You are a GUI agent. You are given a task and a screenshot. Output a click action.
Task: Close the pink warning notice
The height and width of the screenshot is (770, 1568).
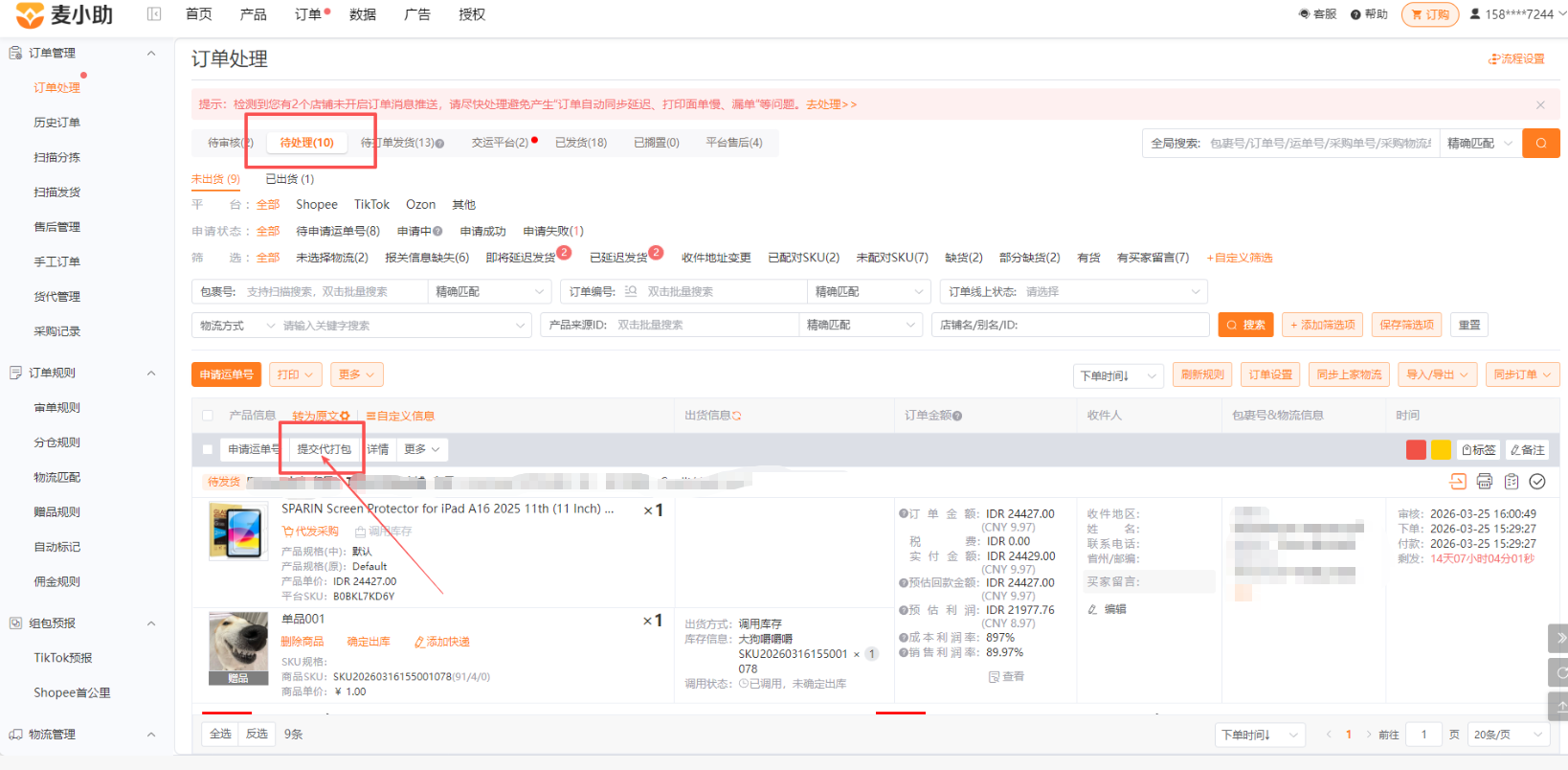point(1540,104)
